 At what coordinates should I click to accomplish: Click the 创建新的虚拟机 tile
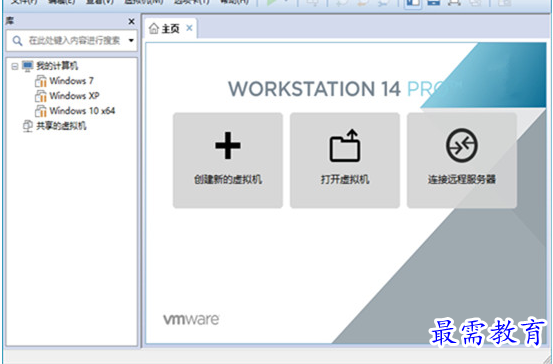click(228, 160)
